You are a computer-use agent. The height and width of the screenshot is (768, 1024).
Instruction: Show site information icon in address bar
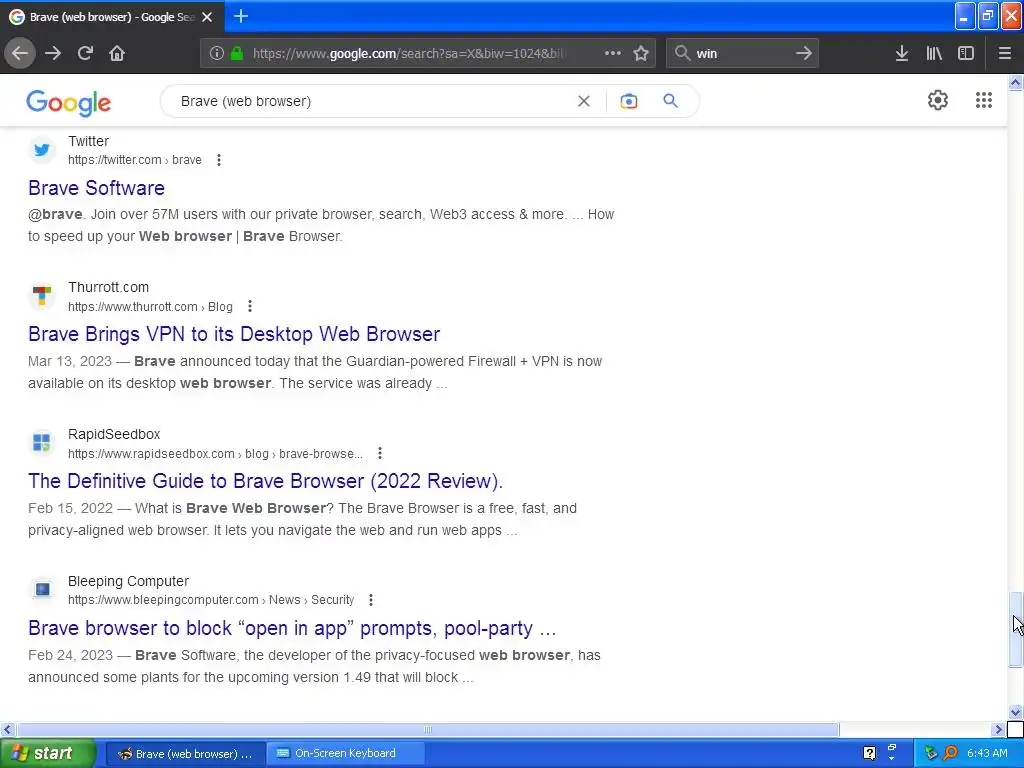pos(217,53)
